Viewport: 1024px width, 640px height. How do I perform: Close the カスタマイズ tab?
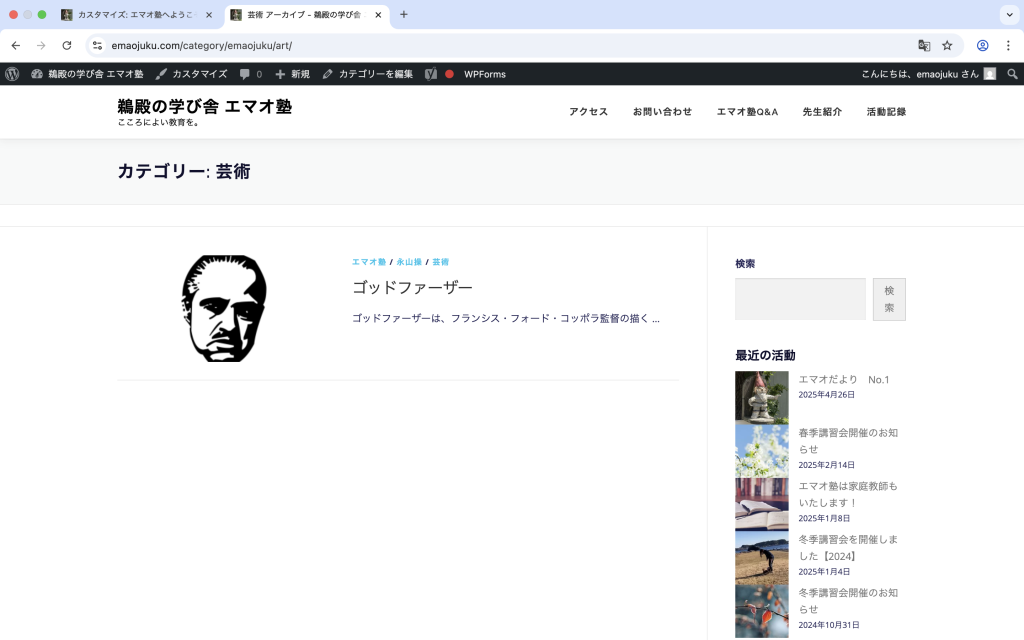pos(209,15)
